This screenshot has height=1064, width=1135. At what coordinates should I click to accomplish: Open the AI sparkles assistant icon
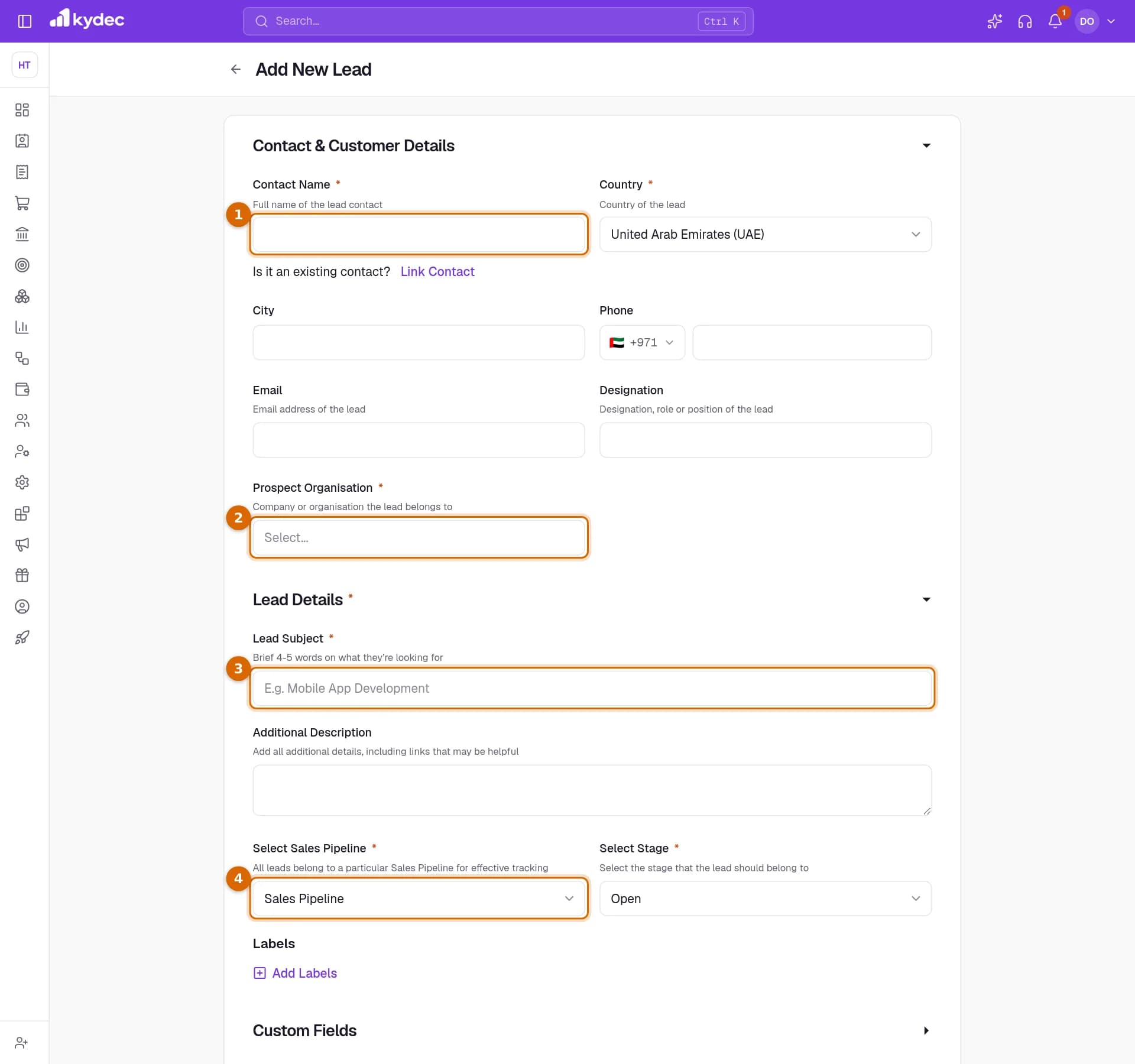(x=994, y=21)
